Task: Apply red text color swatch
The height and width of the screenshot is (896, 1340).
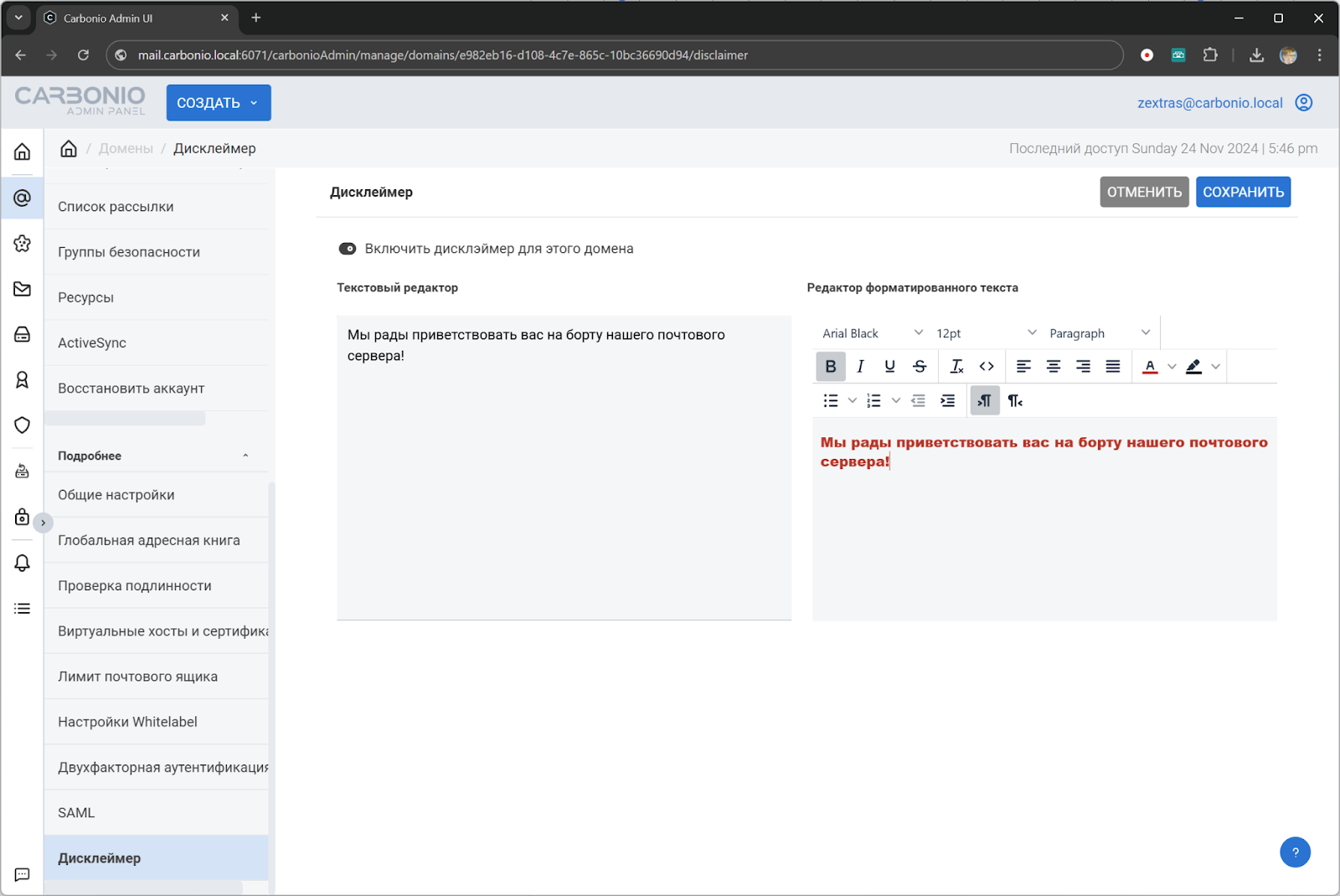Action: tap(1150, 366)
